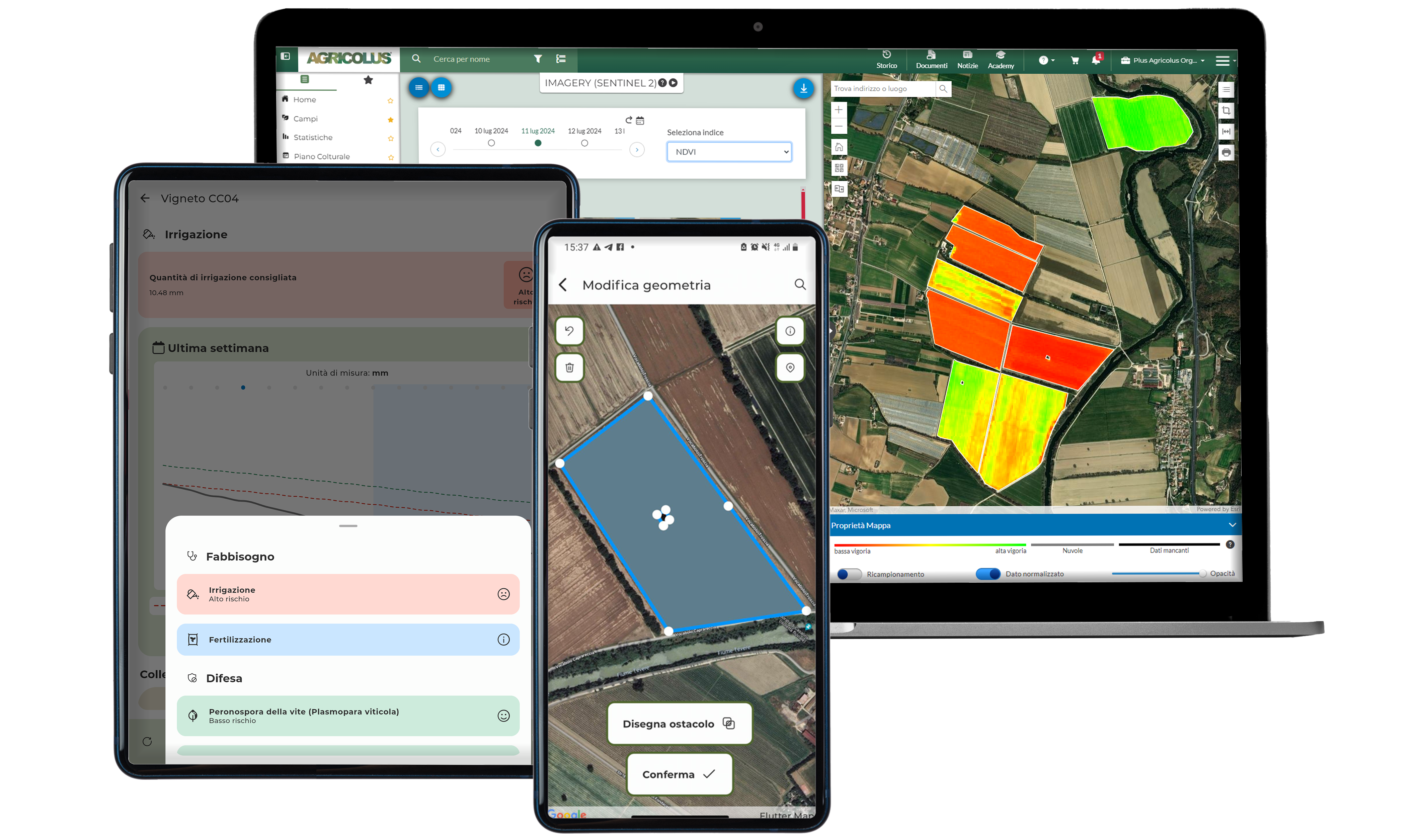The height and width of the screenshot is (840, 1422).
Task: Open the help question mark dropdown
Action: coord(1046,60)
